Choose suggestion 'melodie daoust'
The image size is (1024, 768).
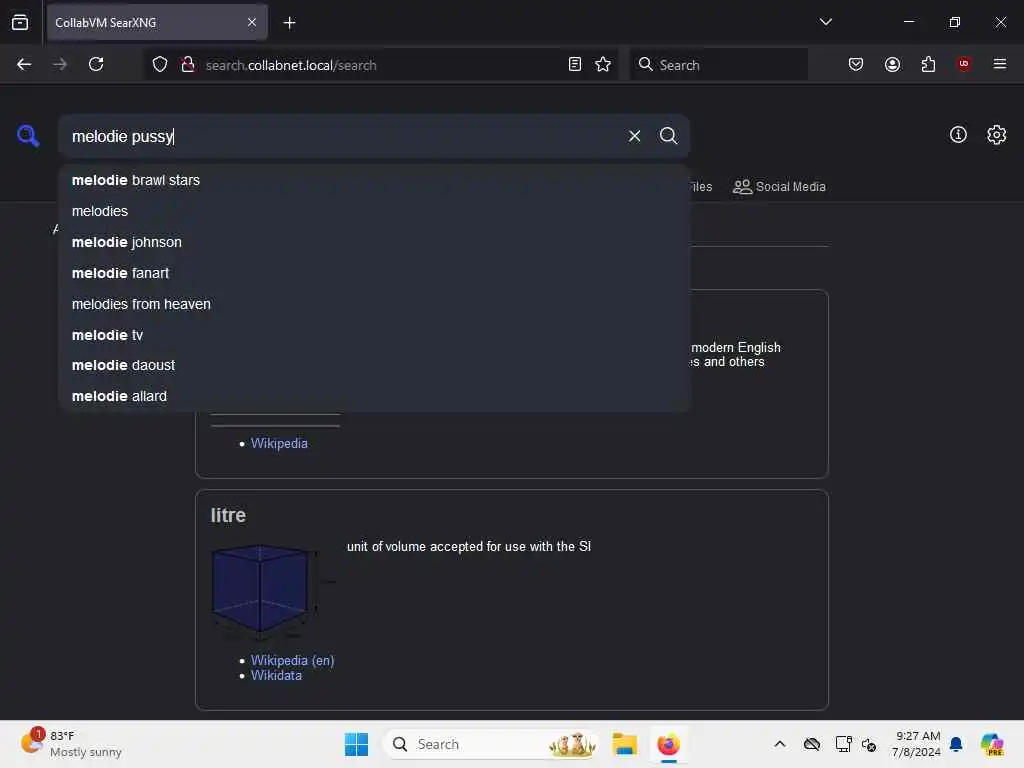click(x=374, y=365)
